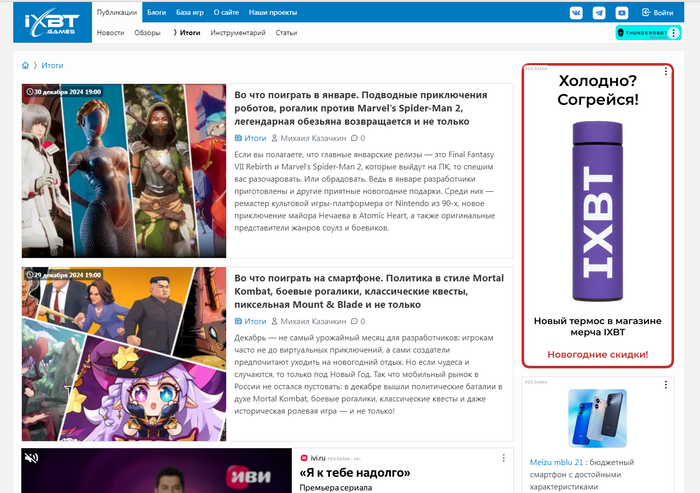Click the purple IXBT thermos ad image

(596, 212)
